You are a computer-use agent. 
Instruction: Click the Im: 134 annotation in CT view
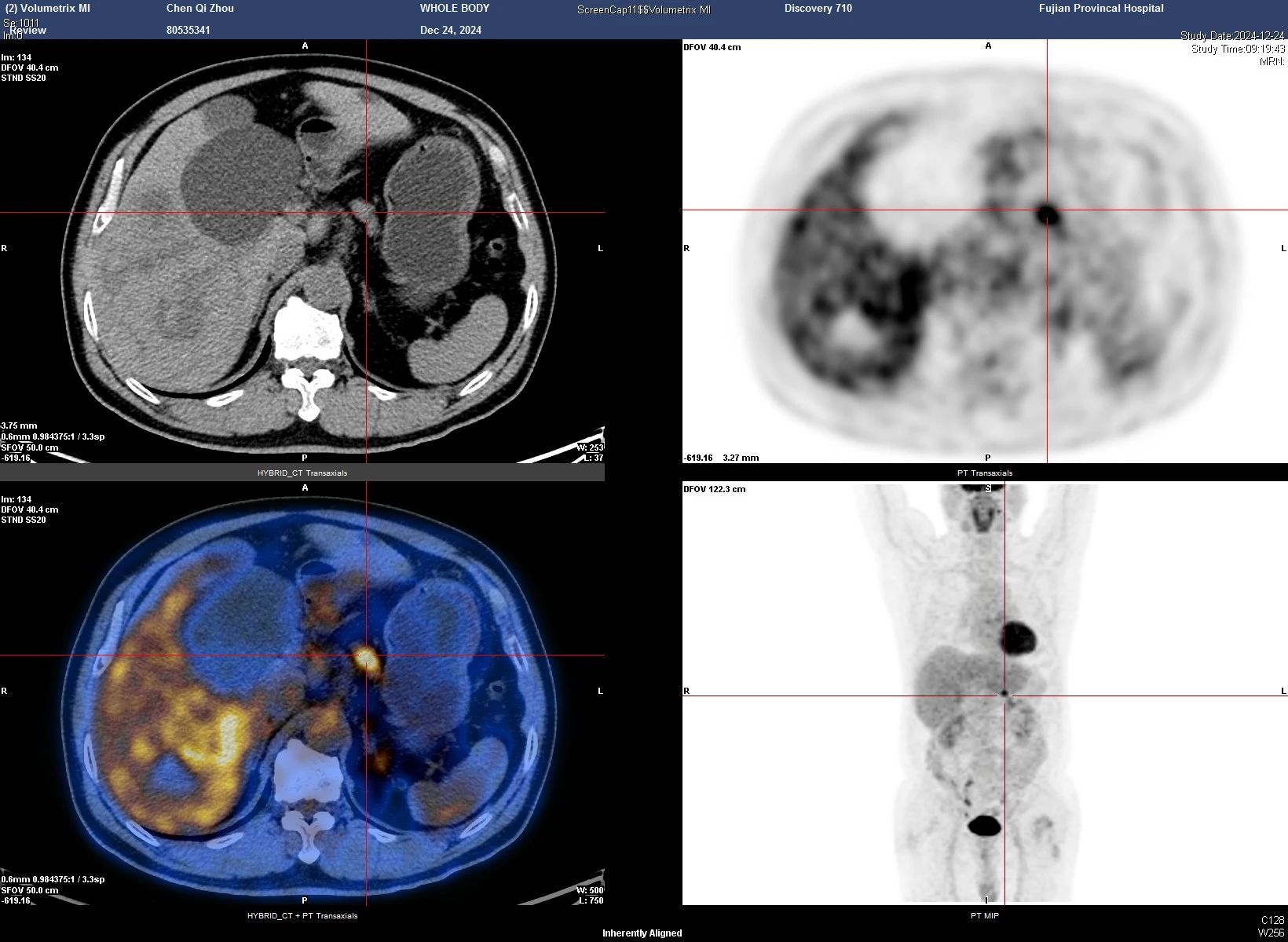[x=16, y=57]
